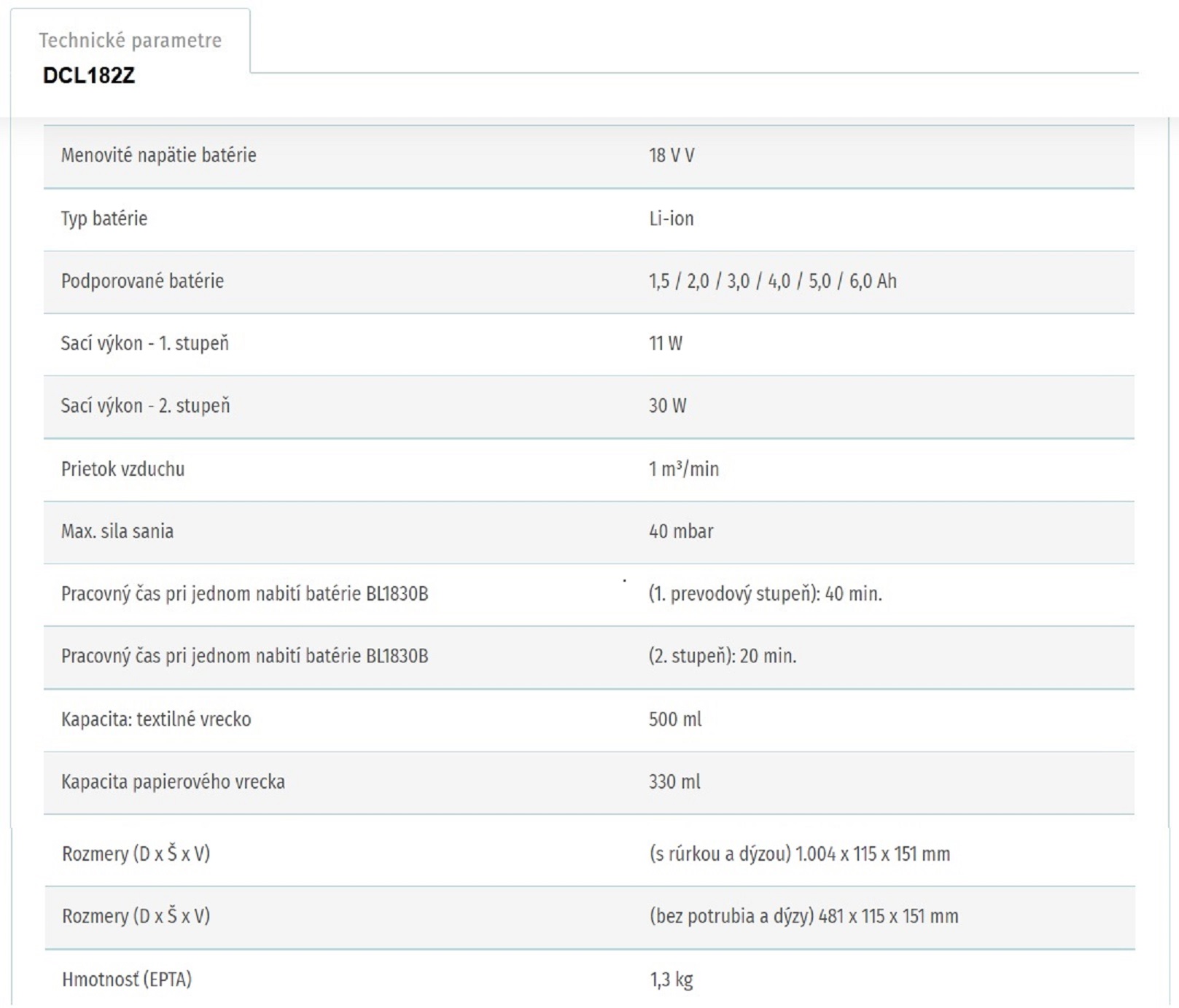Screen dimensions: 1179x1008
Task: Click the Li-ion battery type value
Action: (x=671, y=219)
